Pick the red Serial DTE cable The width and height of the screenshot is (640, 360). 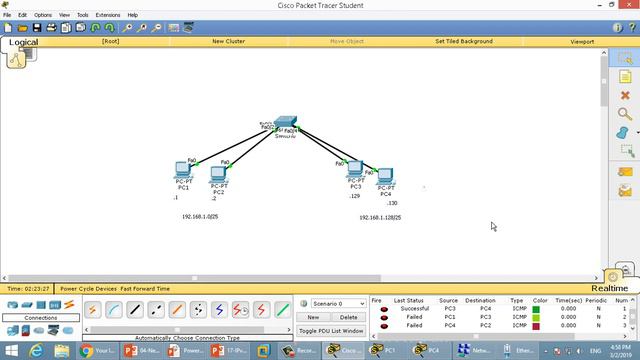(261, 310)
